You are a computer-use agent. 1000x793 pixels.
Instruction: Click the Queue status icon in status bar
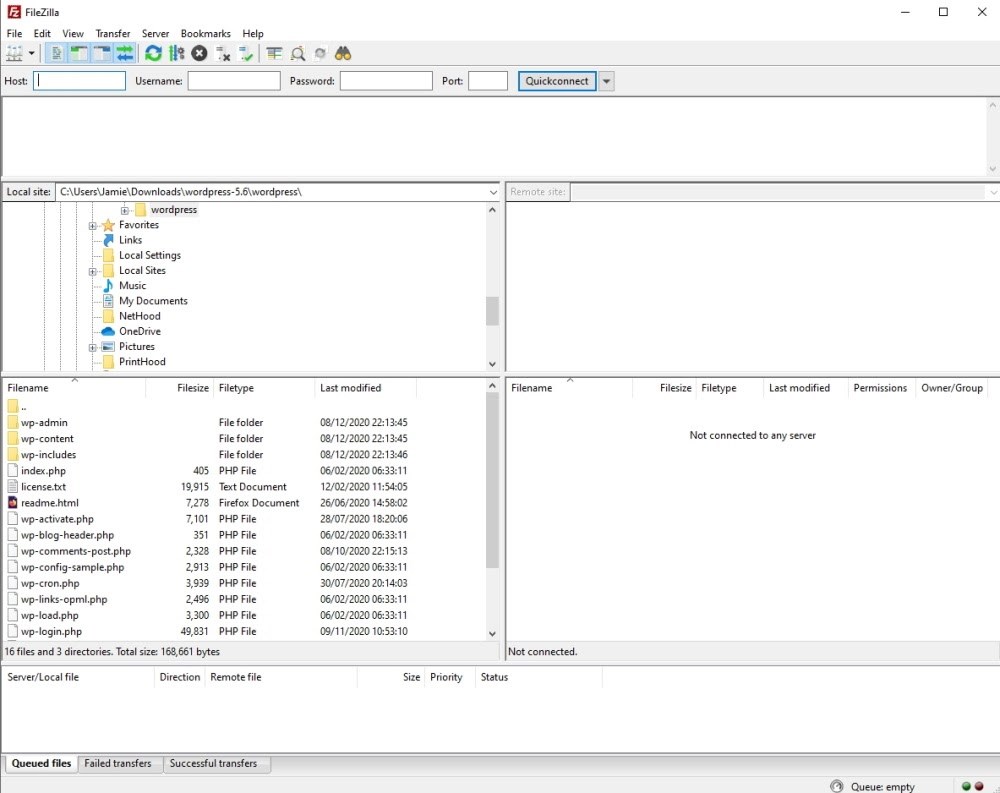tap(837, 787)
